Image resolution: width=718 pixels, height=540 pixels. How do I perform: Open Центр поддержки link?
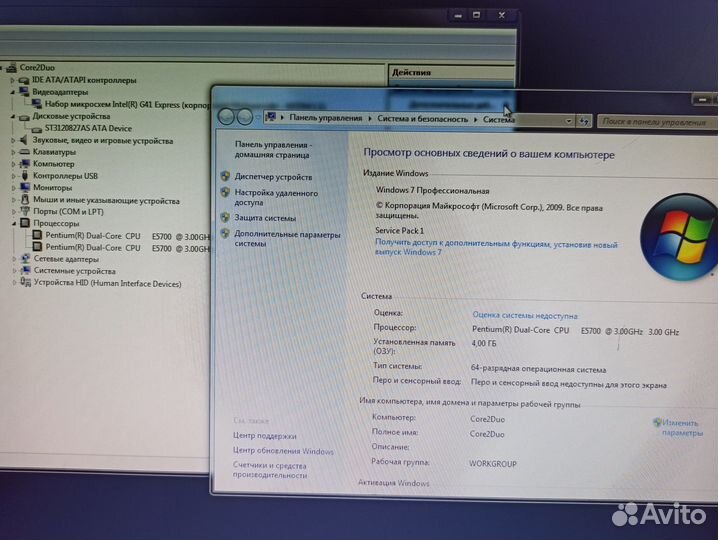[x=264, y=436]
